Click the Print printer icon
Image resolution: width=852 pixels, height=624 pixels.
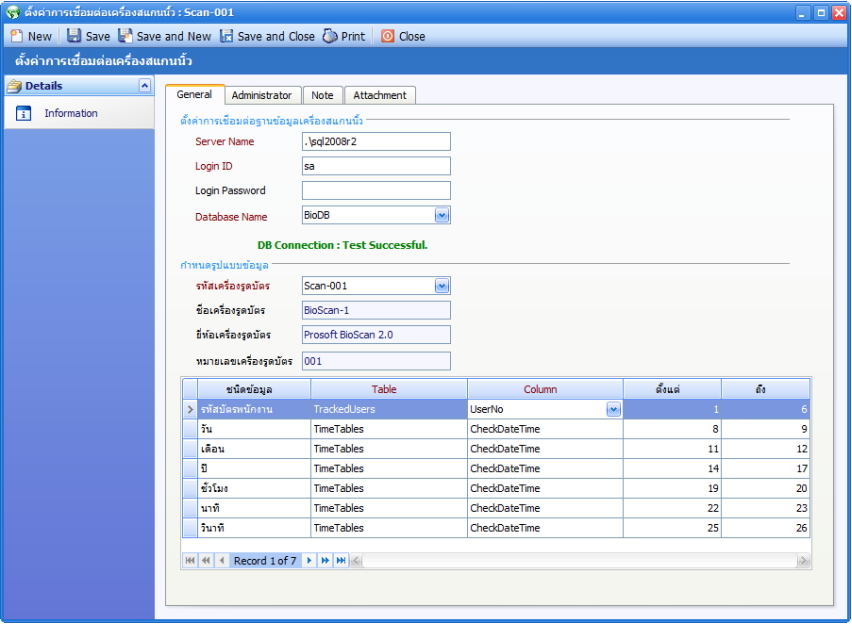click(x=330, y=36)
